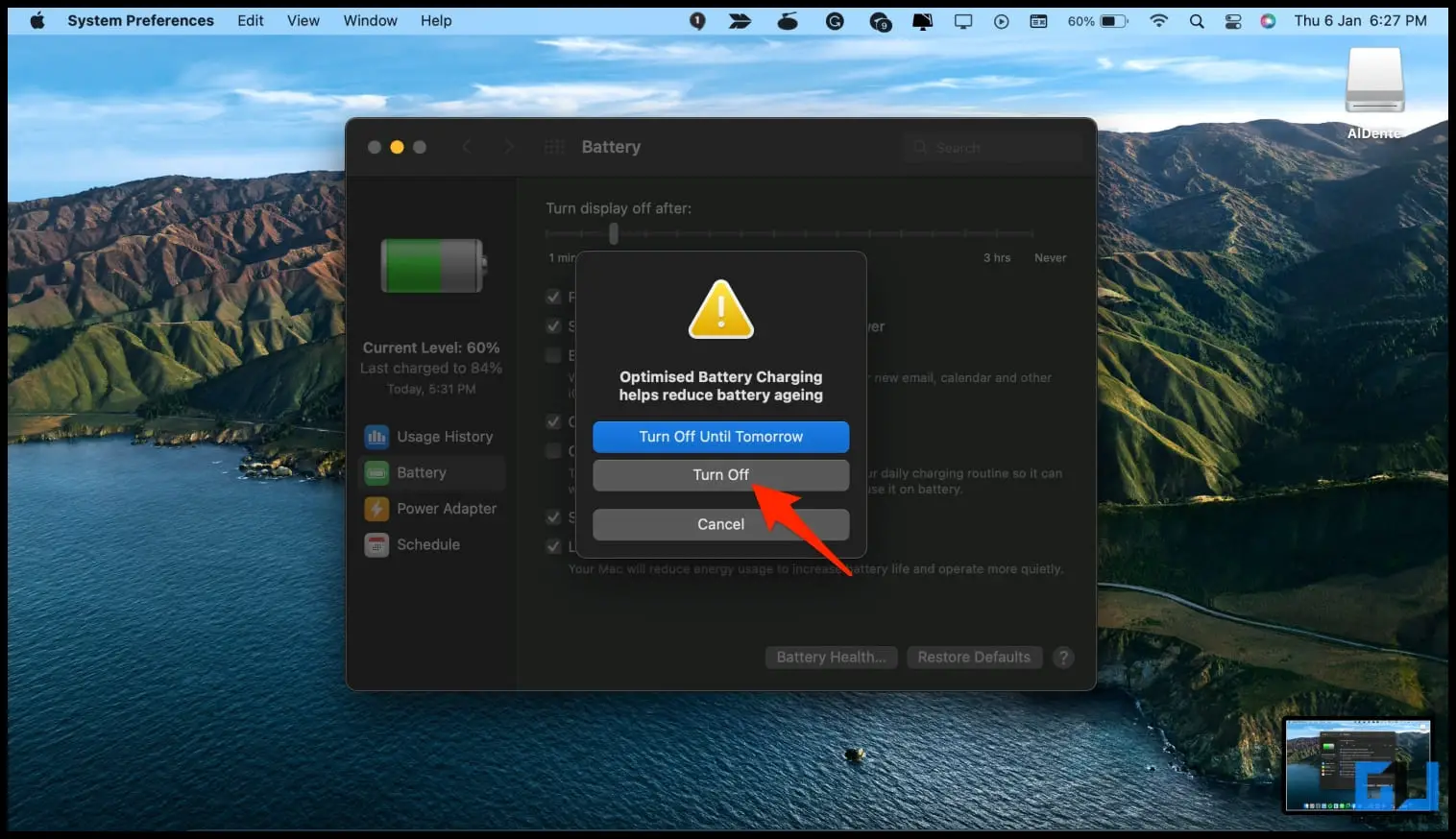Click the Turn Off button
The image size is (1456, 839).
[721, 475]
